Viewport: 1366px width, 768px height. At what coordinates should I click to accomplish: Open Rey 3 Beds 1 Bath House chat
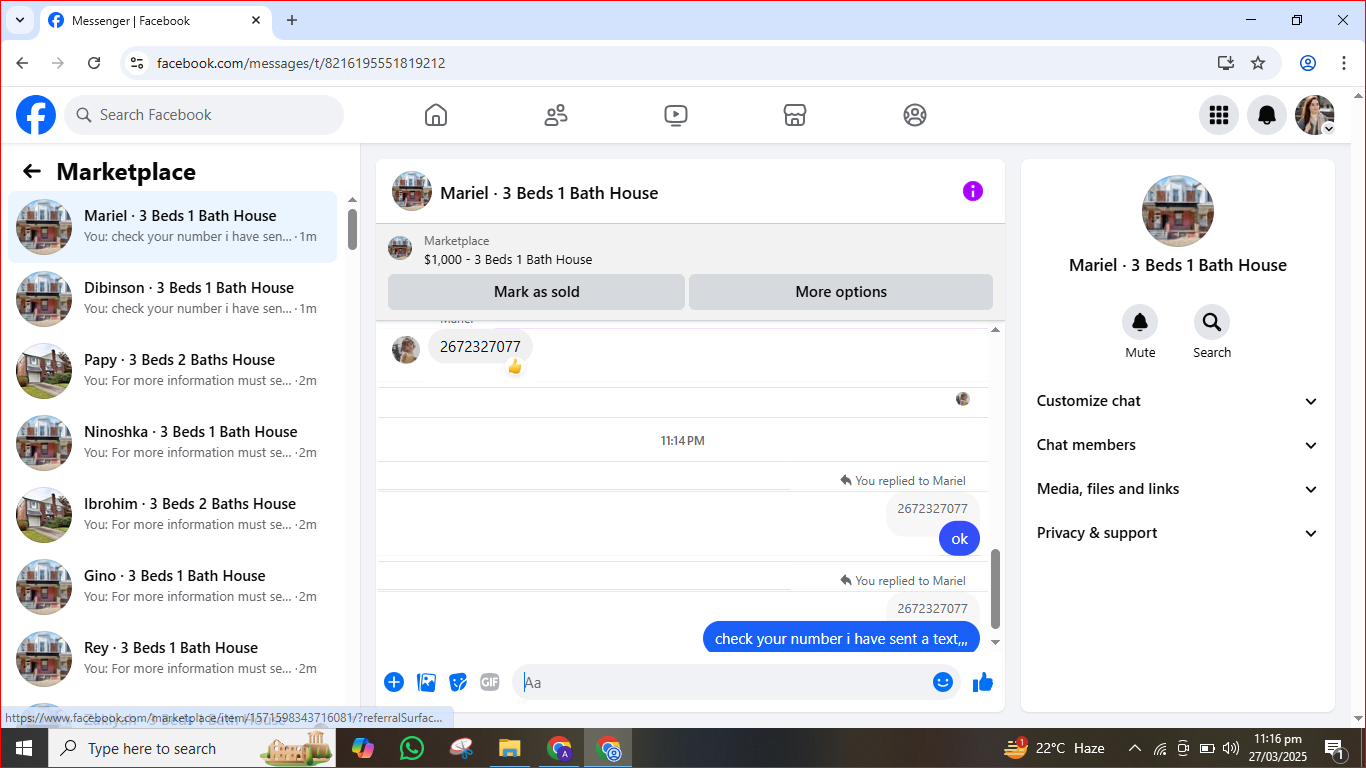coord(172,659)
